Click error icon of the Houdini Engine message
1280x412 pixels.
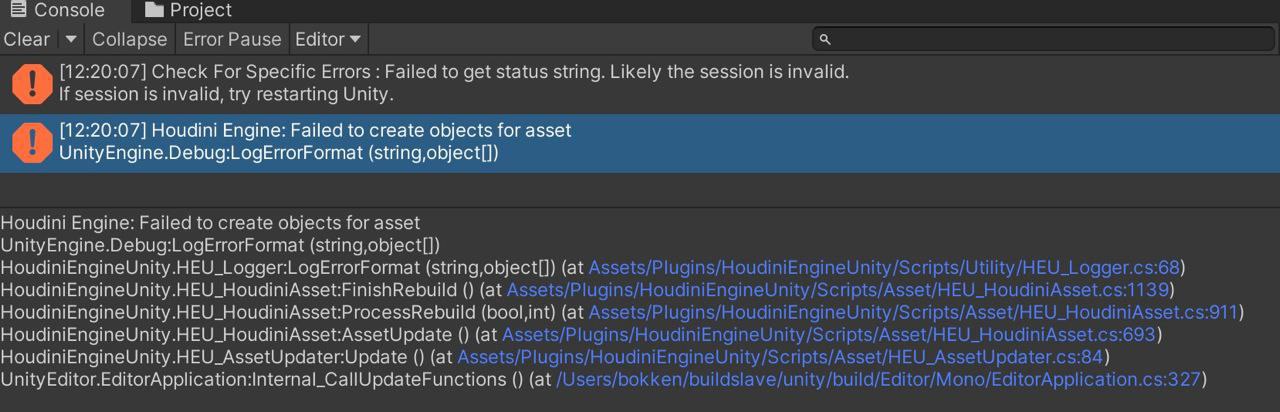[32, 143]
